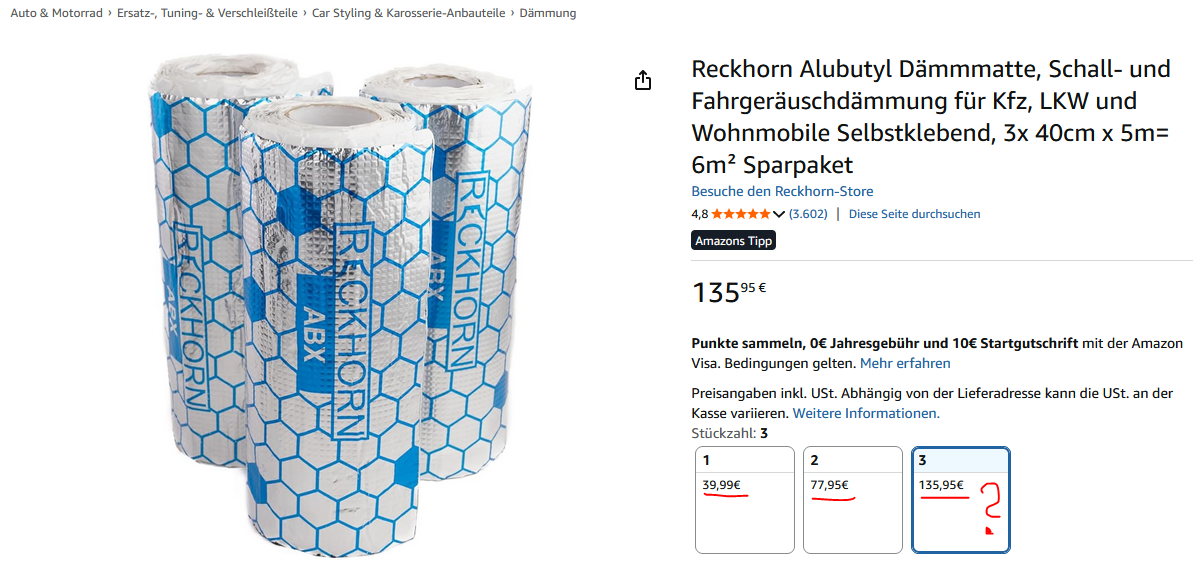Select quantity 2 option for 77,95€

pyautogui.click(x=852, y=499)
